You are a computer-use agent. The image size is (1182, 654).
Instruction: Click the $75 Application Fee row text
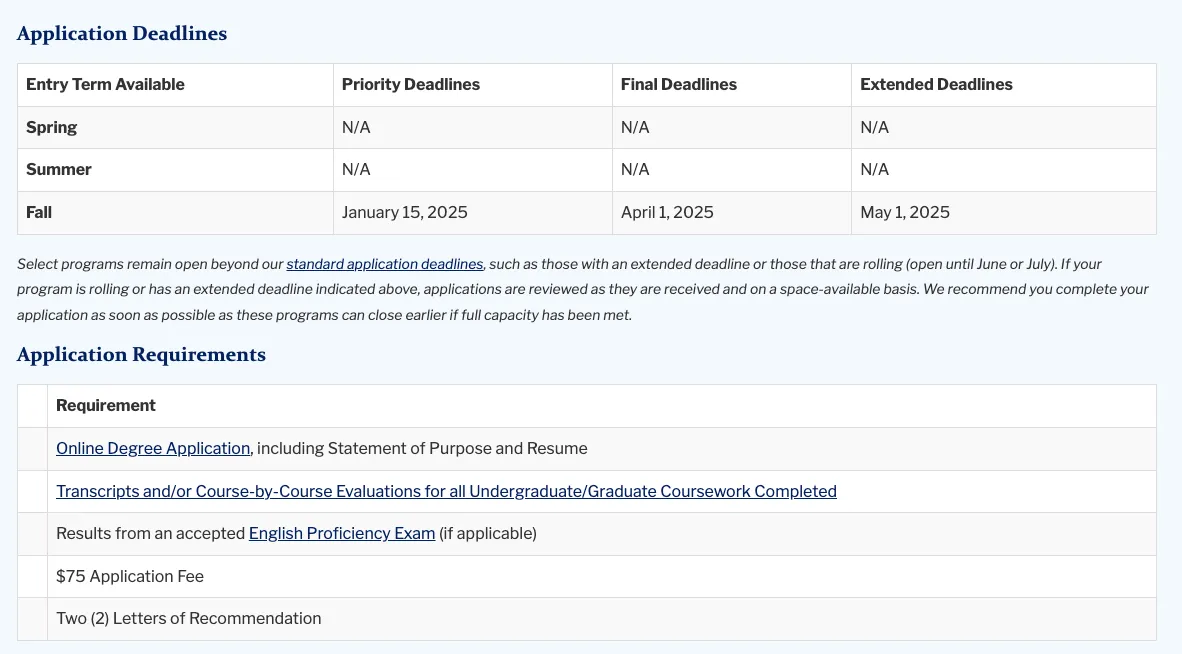pos(130,577)
